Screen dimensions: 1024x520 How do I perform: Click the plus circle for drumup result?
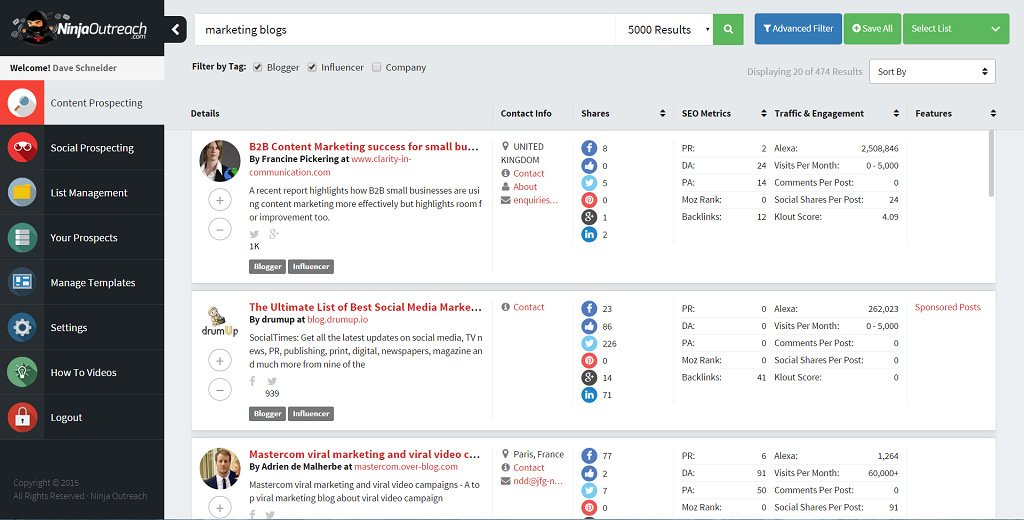click(x=220, y=361)
